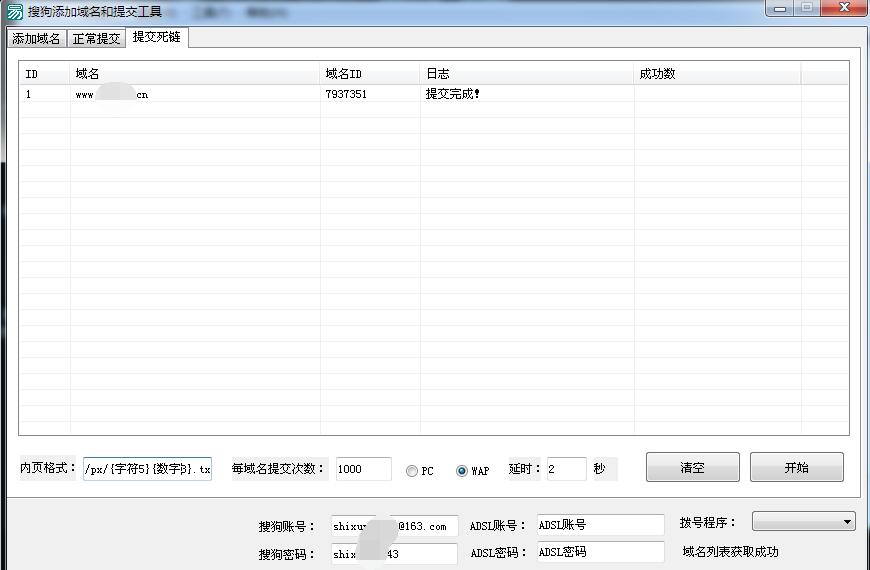The image size is (870, 570).
Task: Click the Sogou app icon in title bar
Action: (15, 11)
